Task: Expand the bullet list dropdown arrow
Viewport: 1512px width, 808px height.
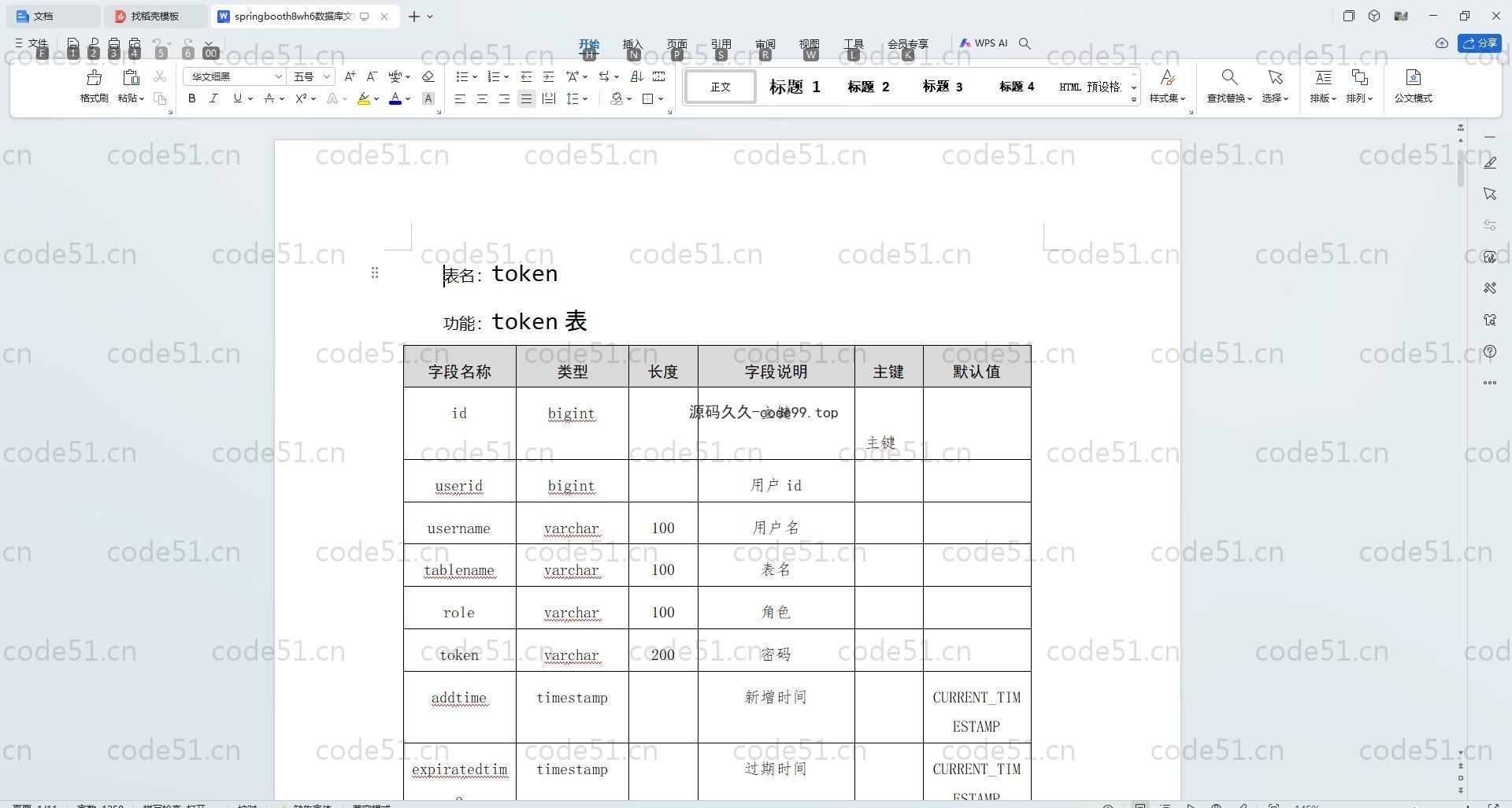Action: tap(475, 77)
